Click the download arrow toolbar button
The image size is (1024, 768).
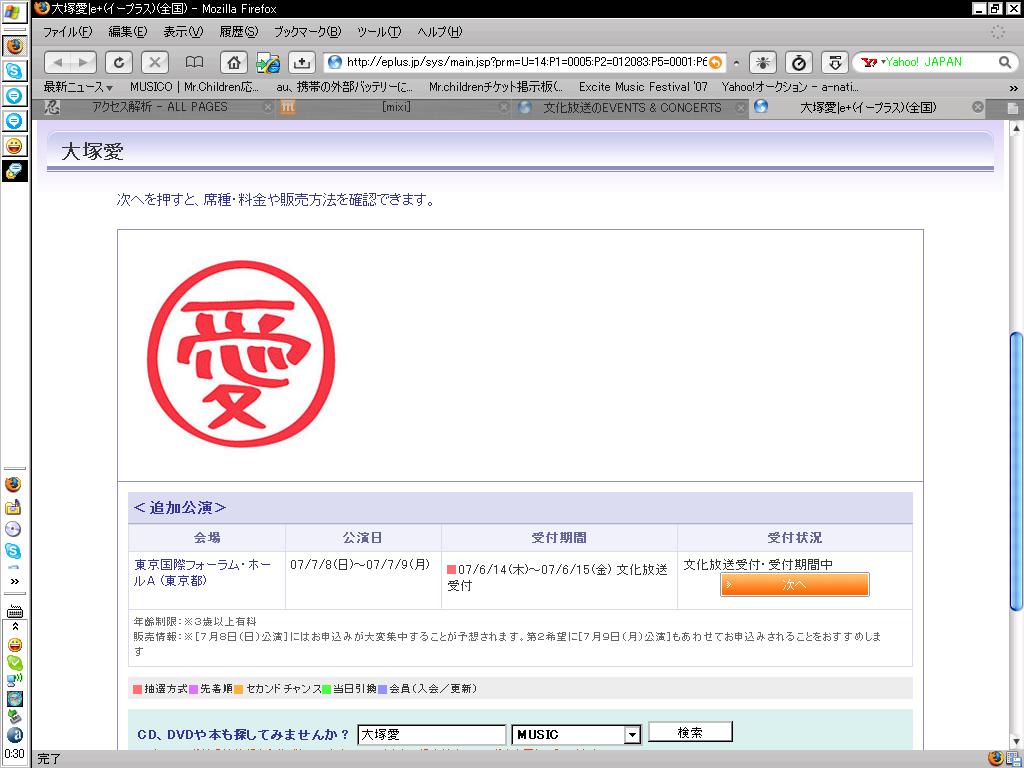(835, 63)
